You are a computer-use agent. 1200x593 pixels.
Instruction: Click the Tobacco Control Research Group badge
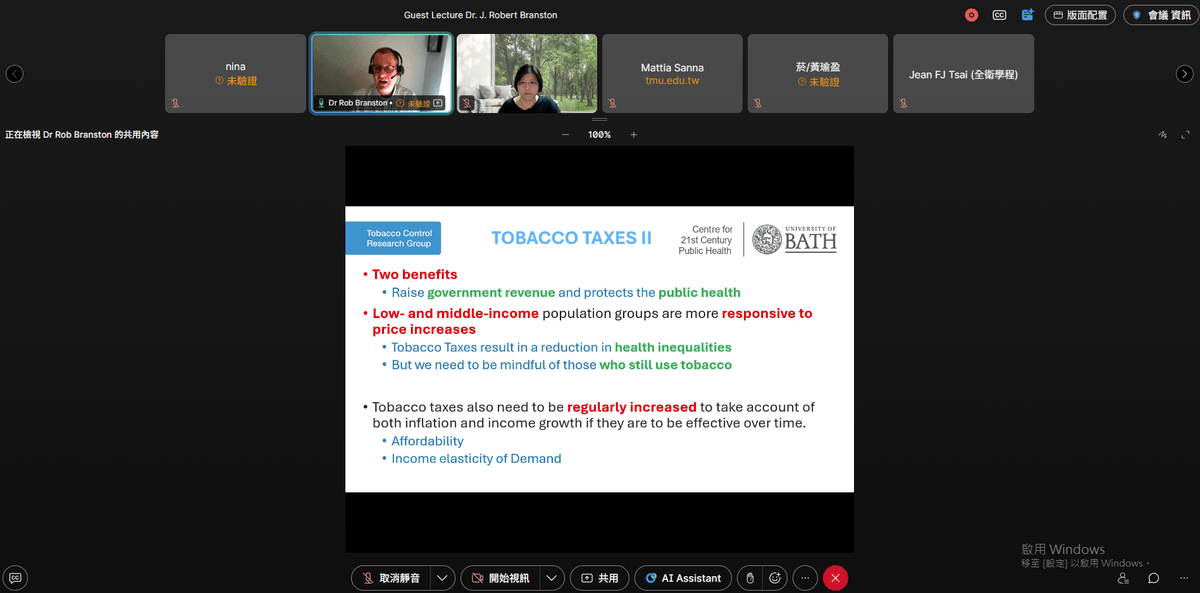pos(393,238)
